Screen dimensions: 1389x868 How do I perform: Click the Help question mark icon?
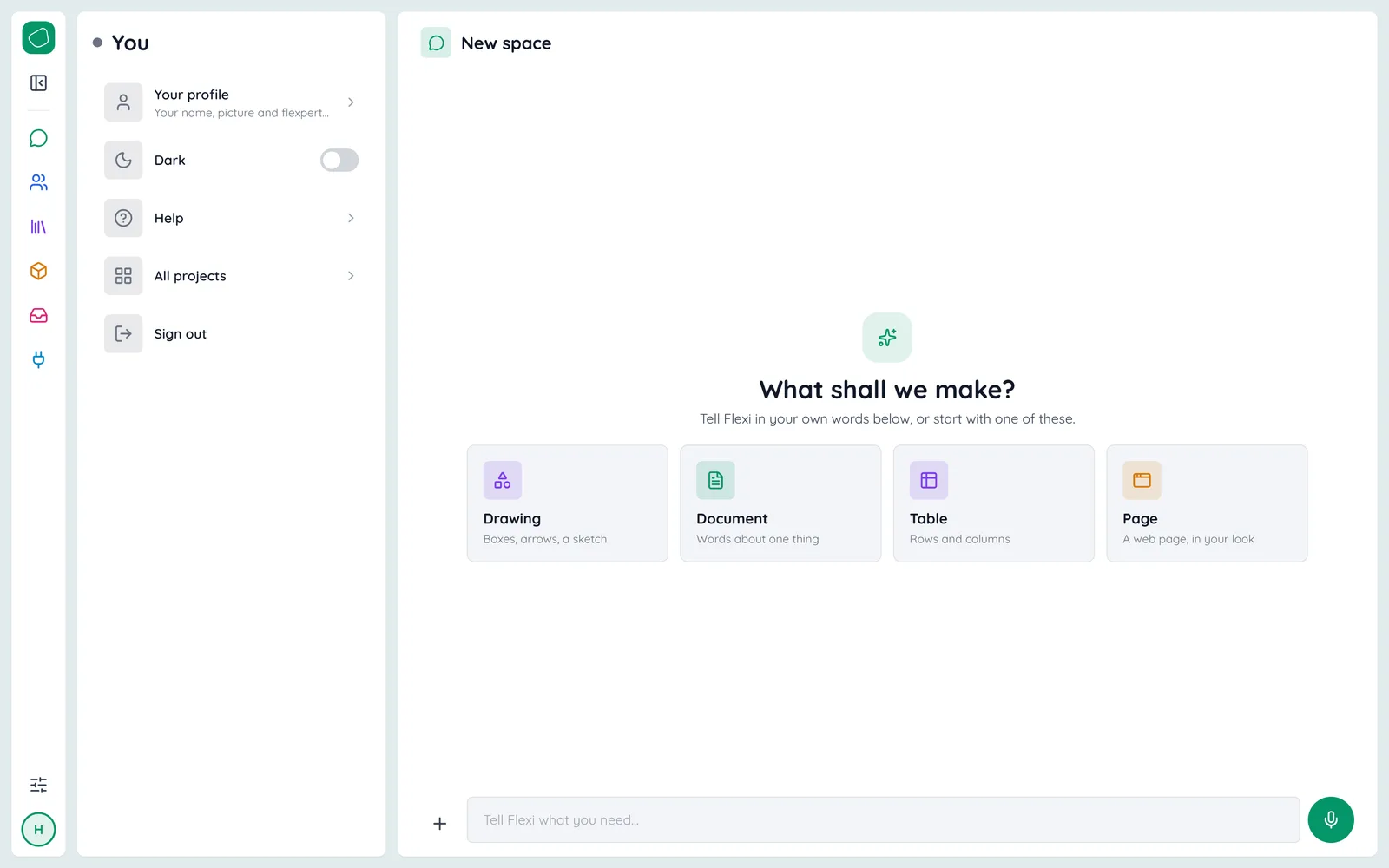click(x=123, y=218)
